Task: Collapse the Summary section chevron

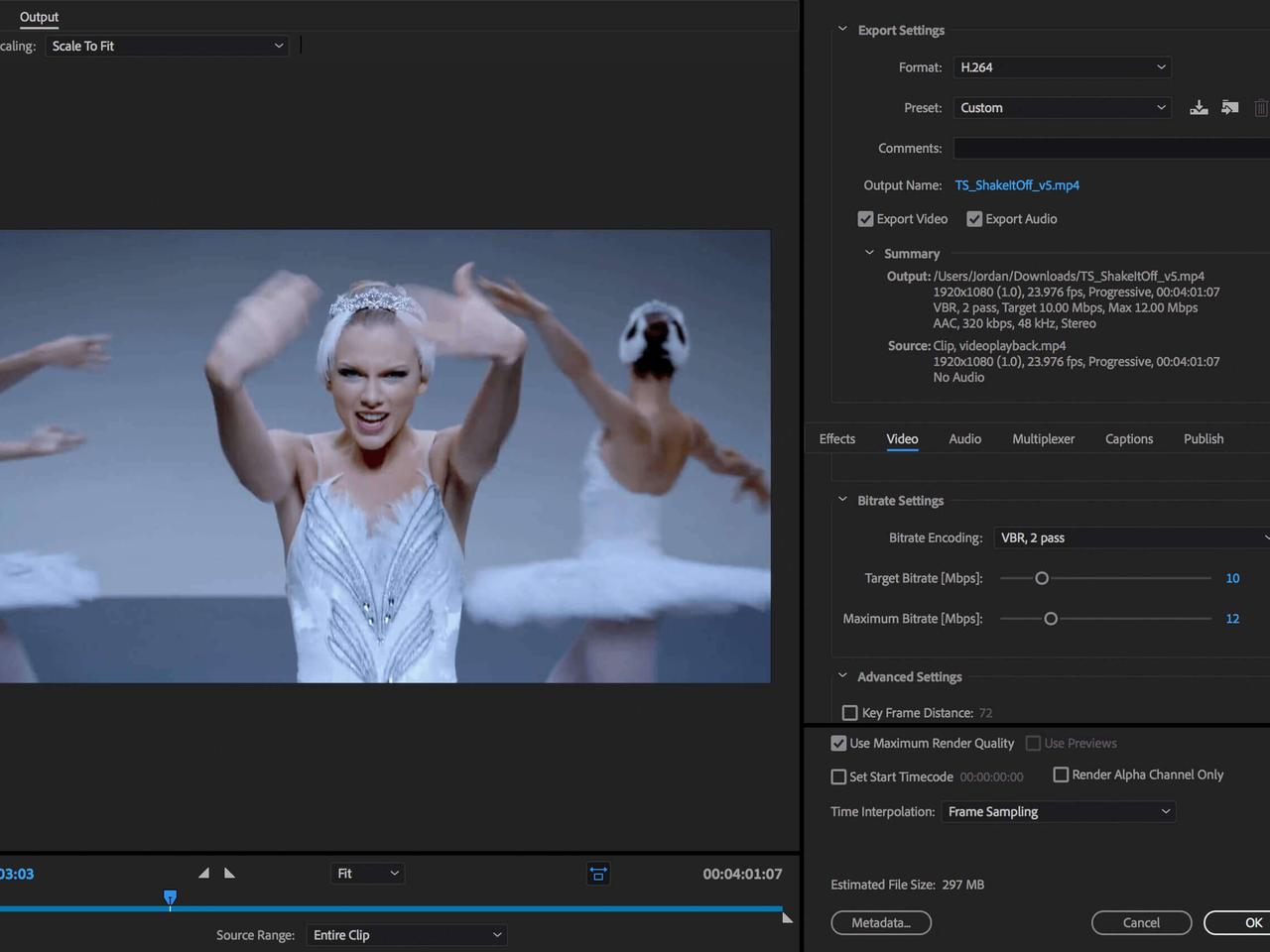Action: point(869,253)
